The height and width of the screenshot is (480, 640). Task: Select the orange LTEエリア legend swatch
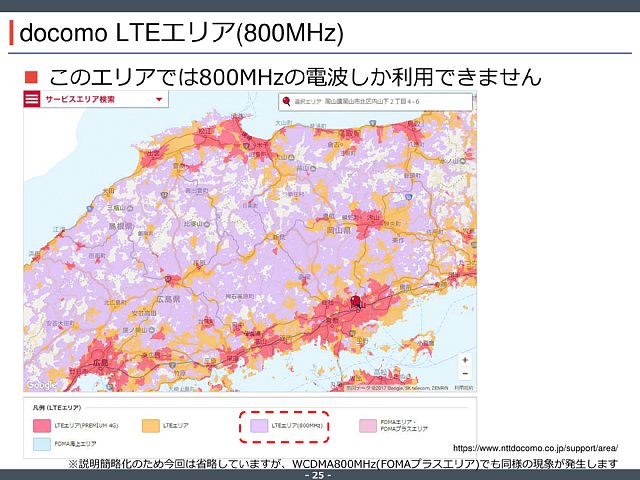pos(151,426)
